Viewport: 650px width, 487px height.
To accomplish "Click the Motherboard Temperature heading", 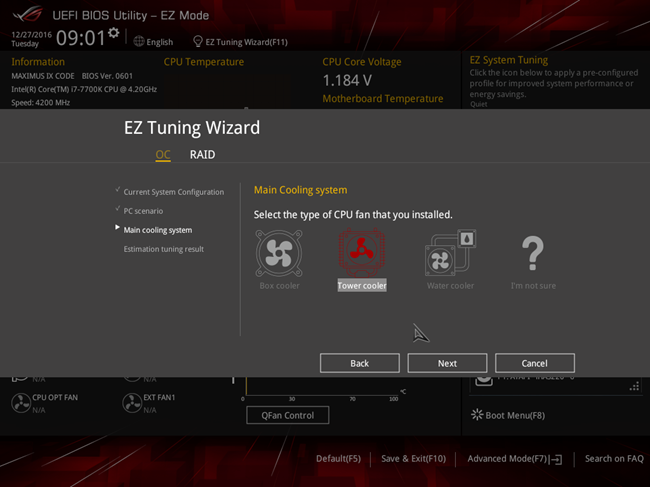I will pyautogui.click(x=383, y=99).
